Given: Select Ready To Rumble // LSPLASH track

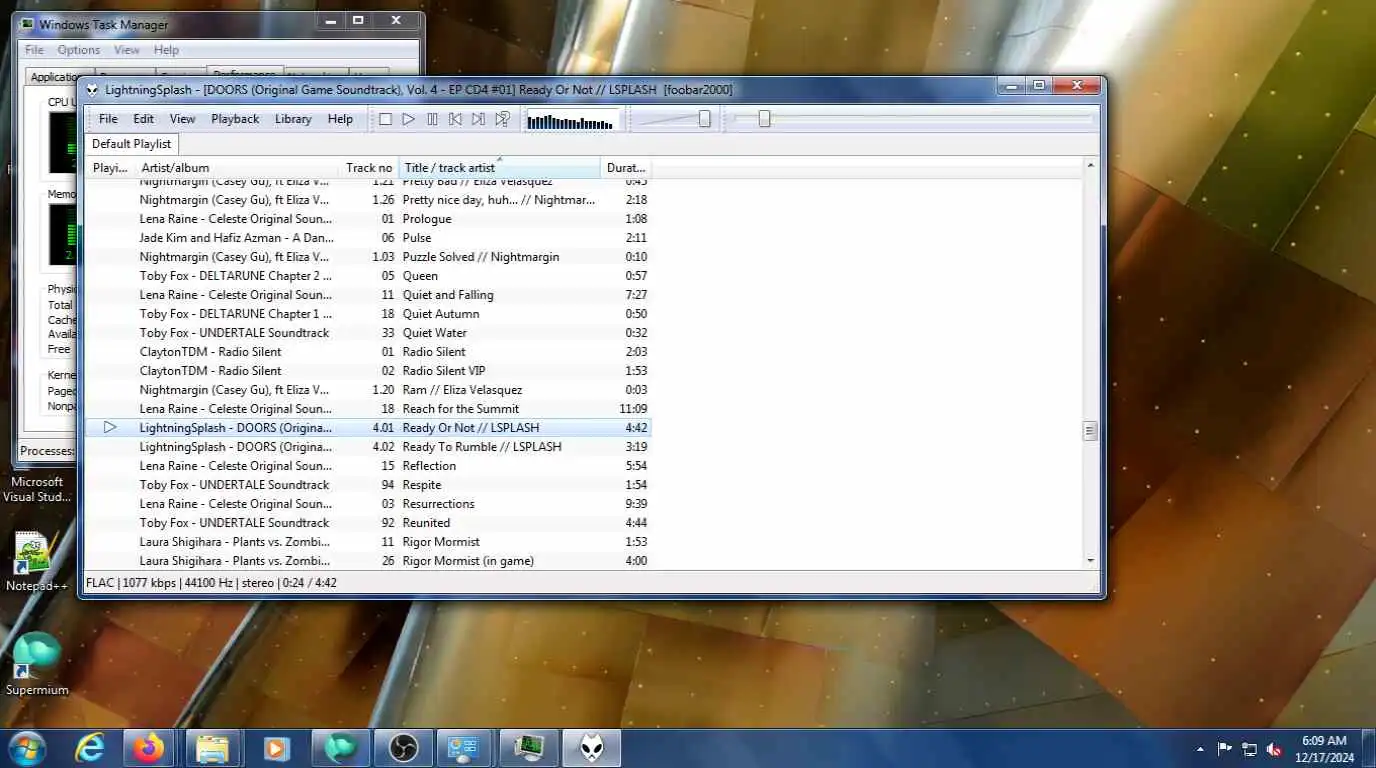Looking at the screenshot, I should point(368,447).
